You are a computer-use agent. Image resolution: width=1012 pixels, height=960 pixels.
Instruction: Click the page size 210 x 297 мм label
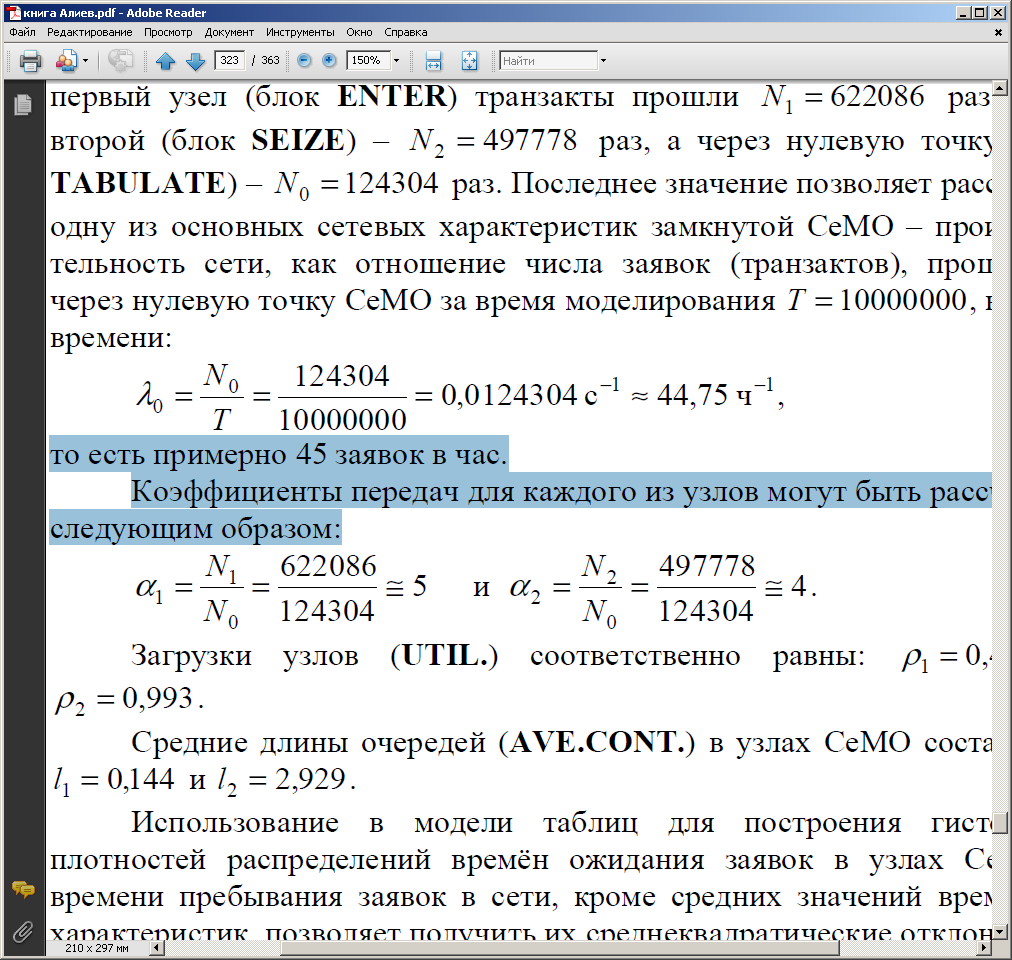96,948
